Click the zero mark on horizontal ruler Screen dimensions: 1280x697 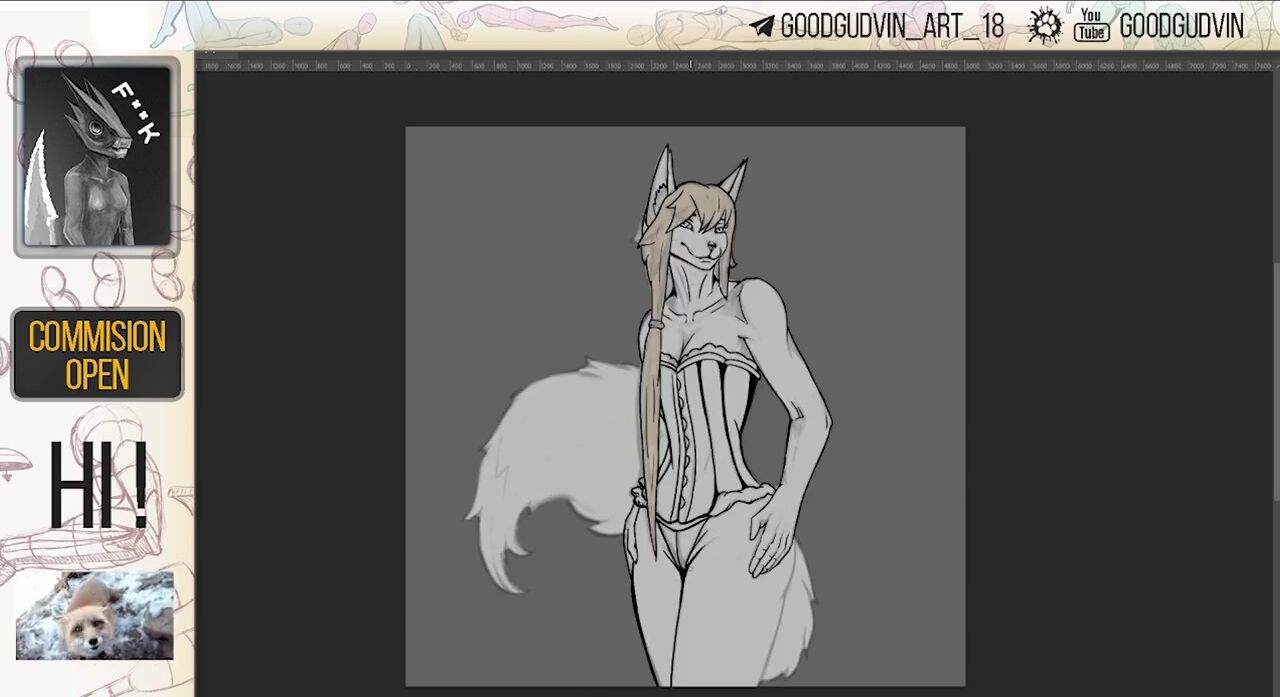pyautogui.click(x=409, y=66)
